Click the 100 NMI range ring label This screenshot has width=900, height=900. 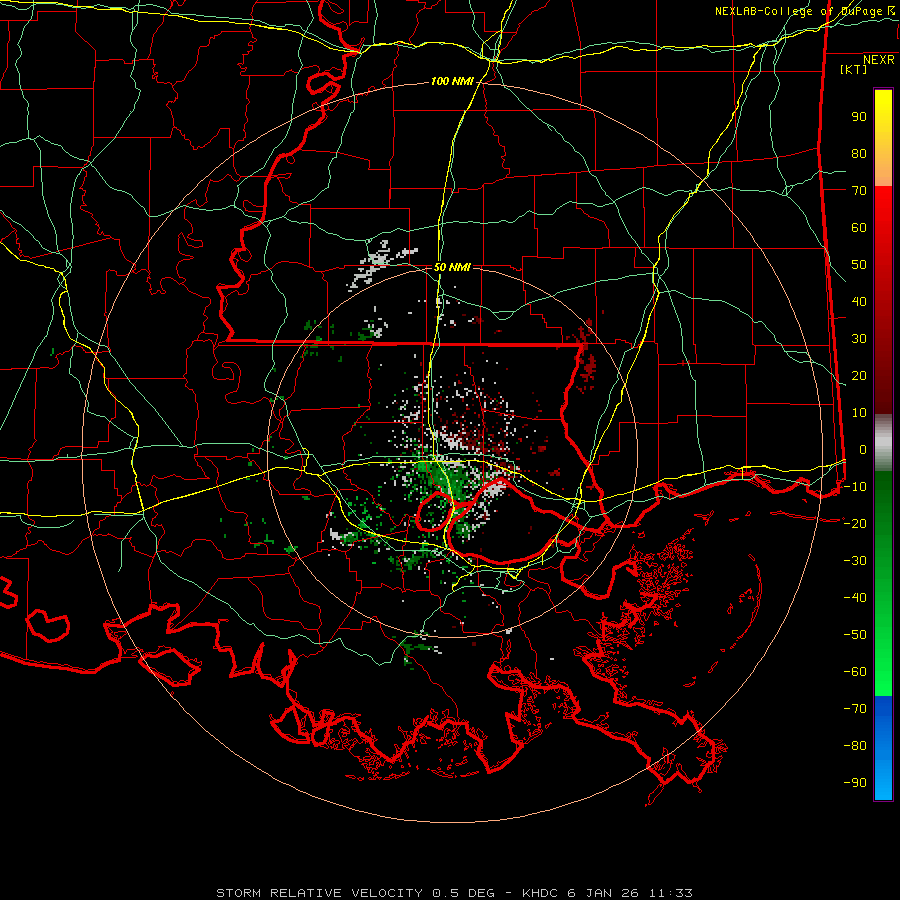point(452,82)
